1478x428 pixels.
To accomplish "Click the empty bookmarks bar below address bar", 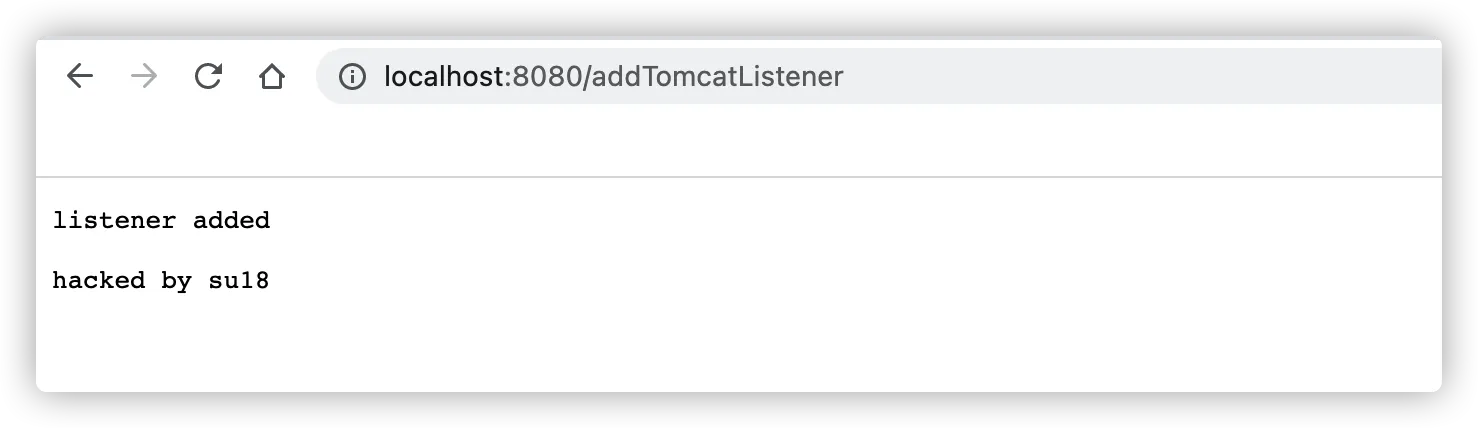I will (700, 140).
